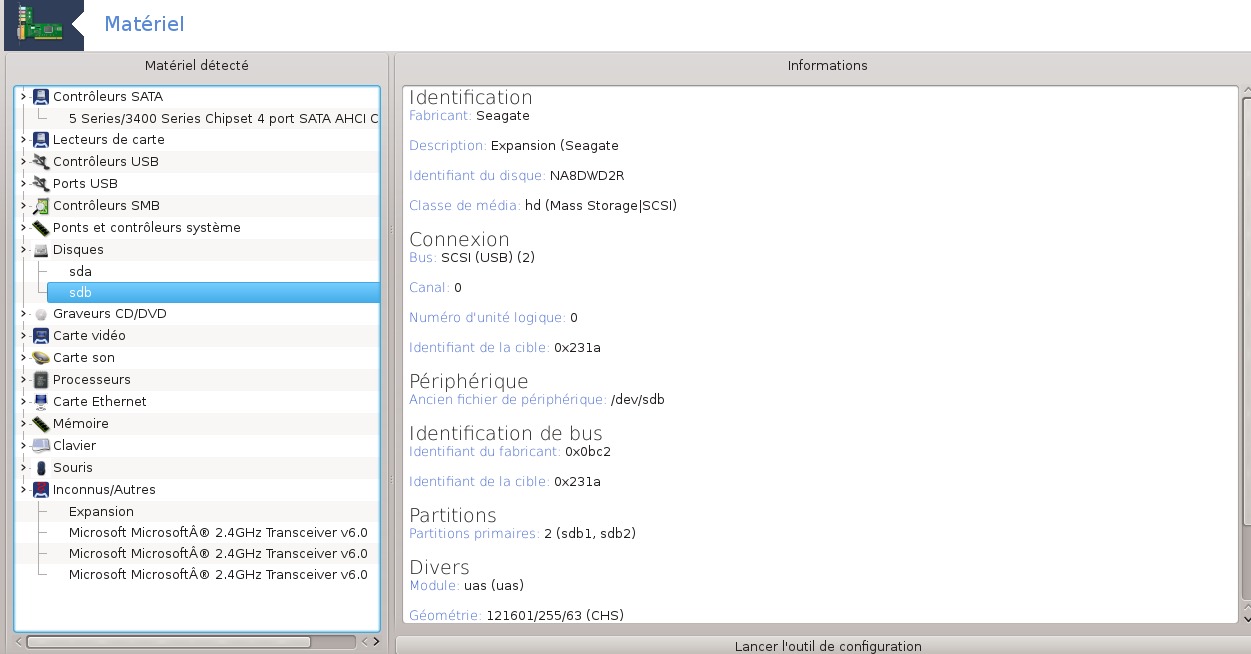Viewport: 1251px width, 654px height.
Task: Click the Contrôleurs SATA category icon
Action: pos(41,97)
